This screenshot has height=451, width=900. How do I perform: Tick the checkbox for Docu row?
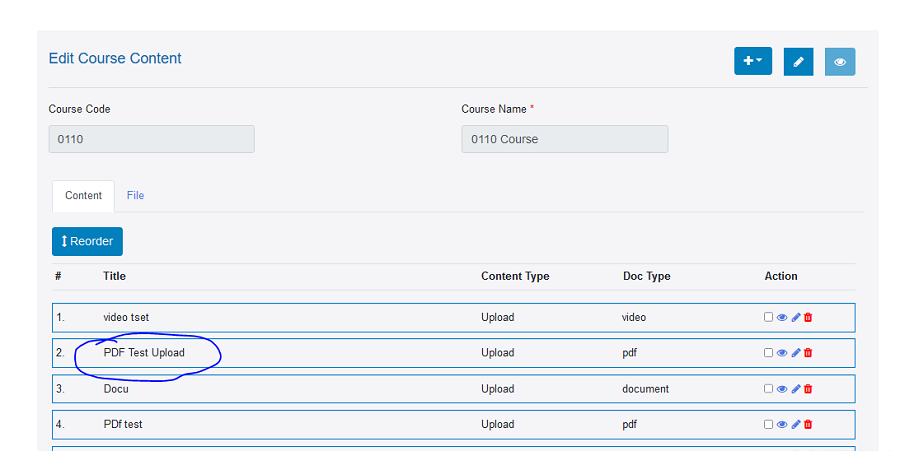tap(768, 388)
